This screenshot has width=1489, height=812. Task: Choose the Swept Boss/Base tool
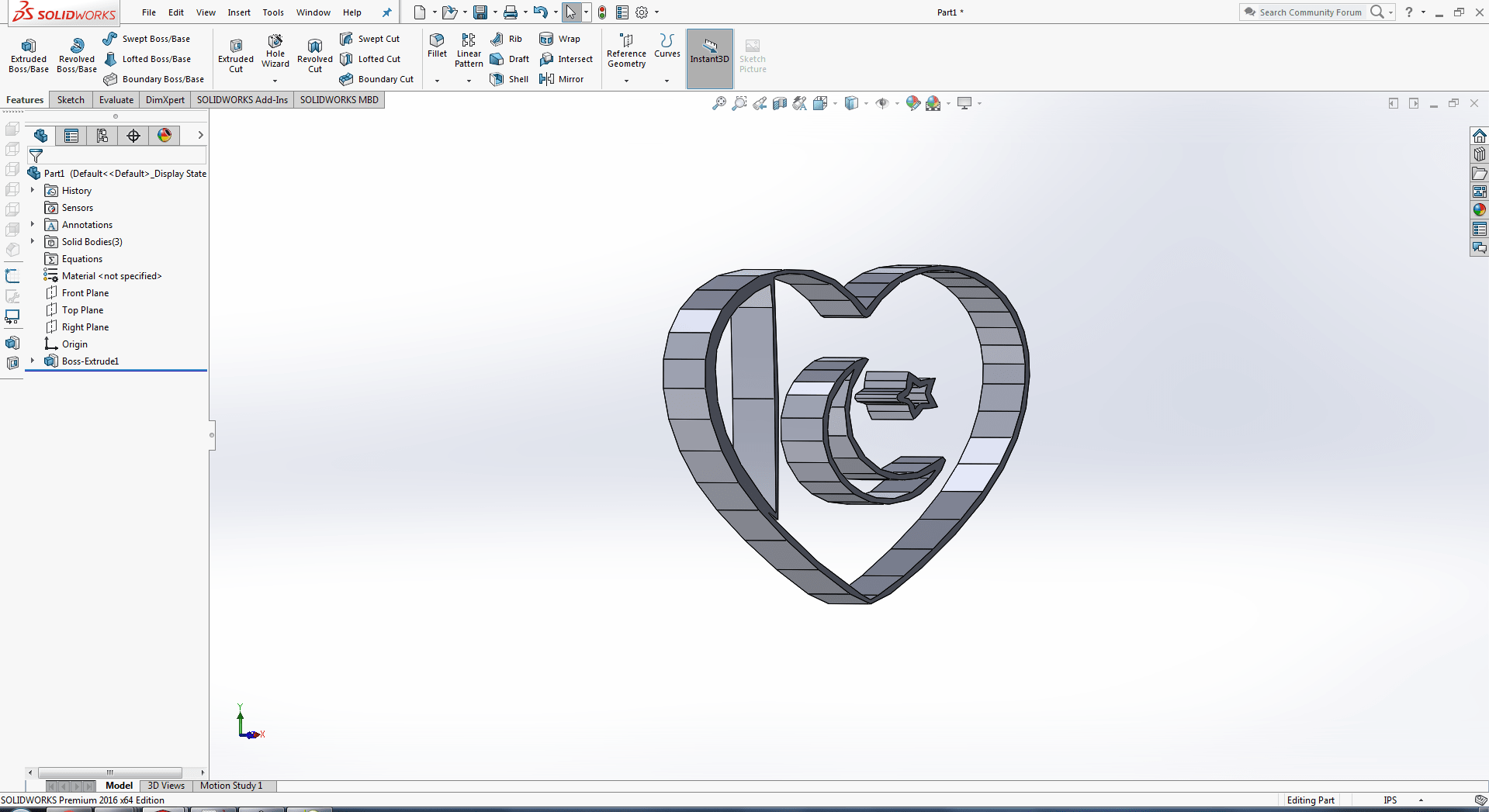click(x=146, y=39)
